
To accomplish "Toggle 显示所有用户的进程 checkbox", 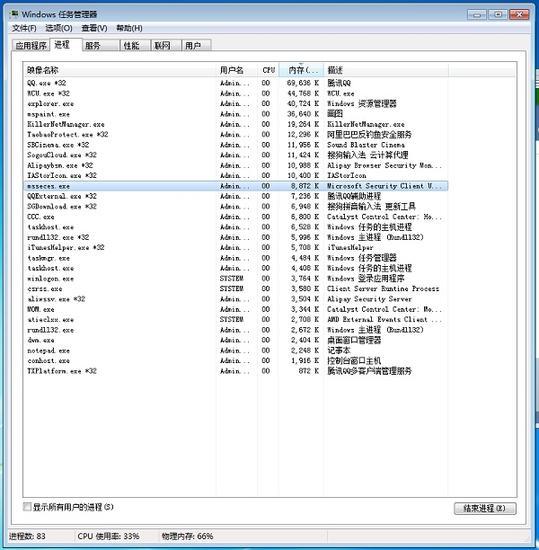I will click(x=27, y=507).
